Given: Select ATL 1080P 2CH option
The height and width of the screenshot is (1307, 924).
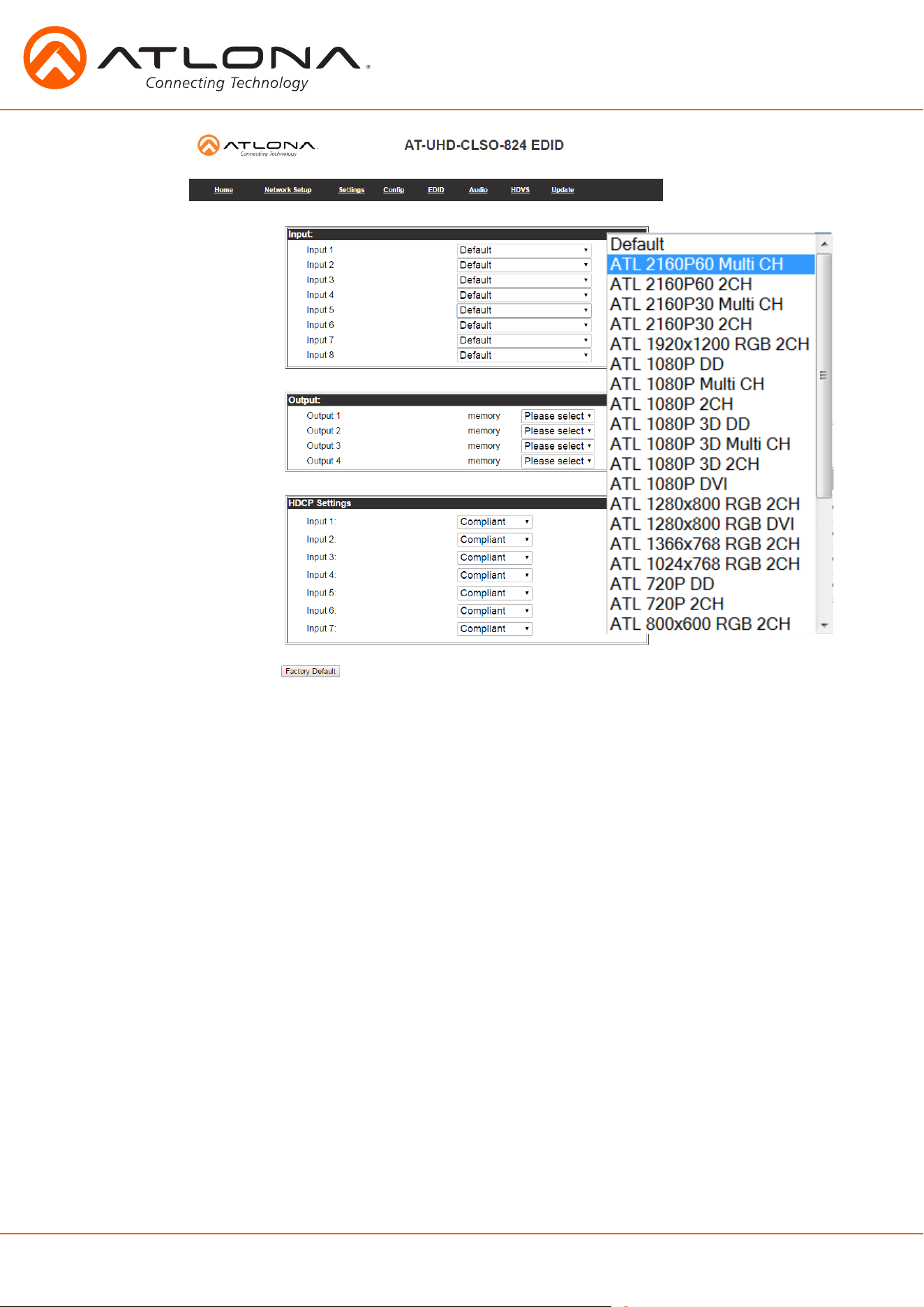Looking at the screenshot, I should click(711, 404).
